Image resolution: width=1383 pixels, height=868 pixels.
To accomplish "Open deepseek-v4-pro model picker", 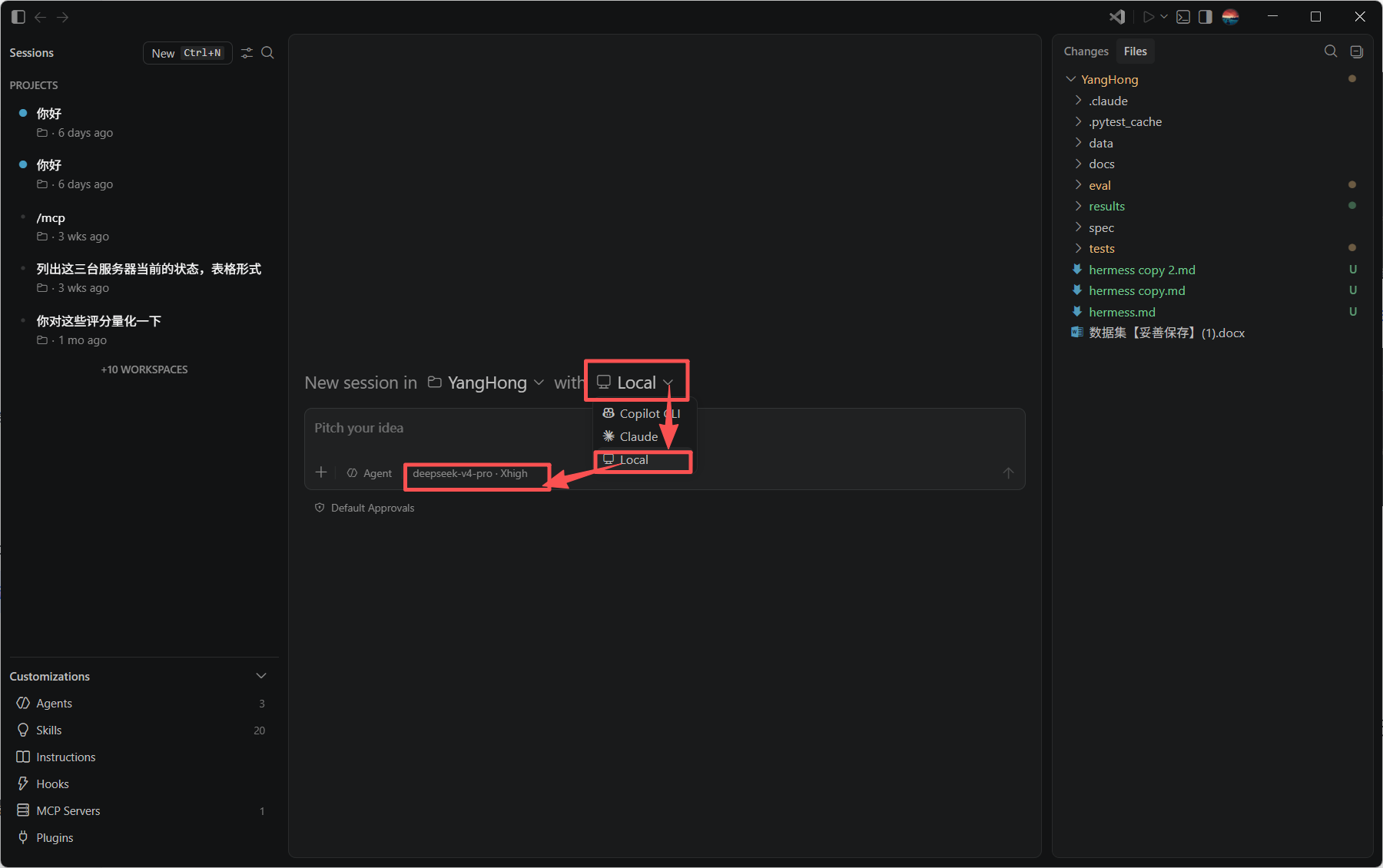I will coord(470,473).
